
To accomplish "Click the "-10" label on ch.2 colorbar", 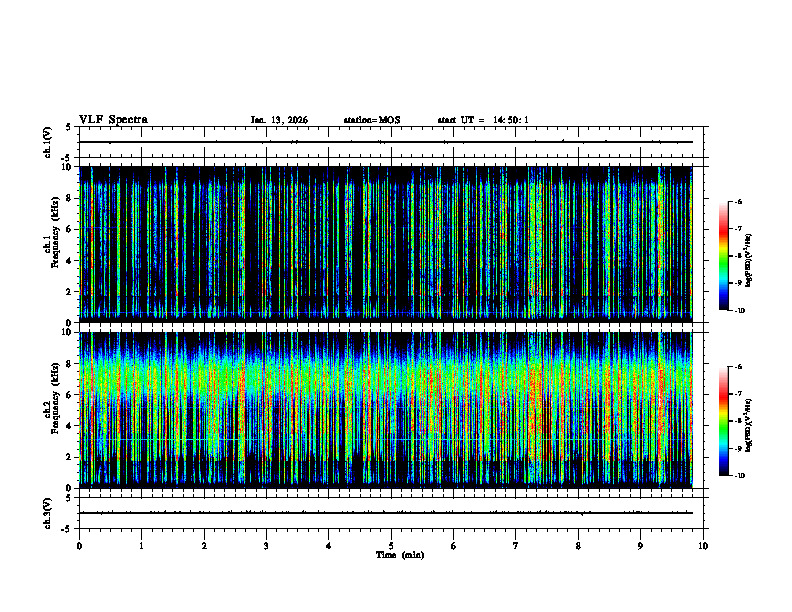I will click(739, 476).
